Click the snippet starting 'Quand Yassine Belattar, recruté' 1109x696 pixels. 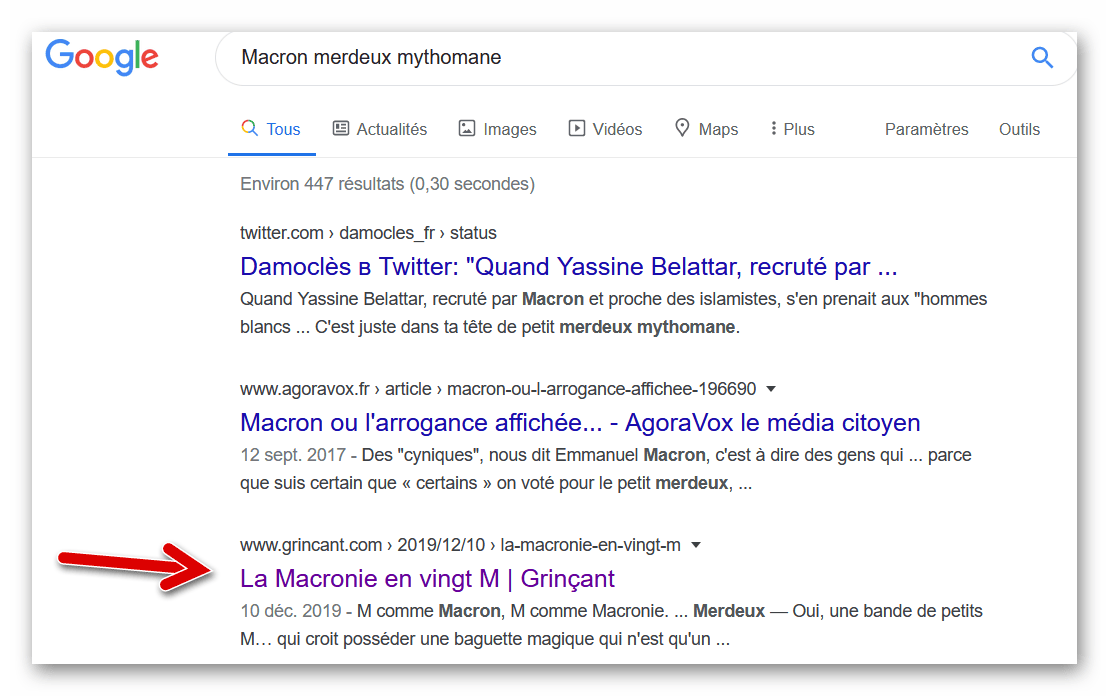pyautogui.click(x=613, y=313)
